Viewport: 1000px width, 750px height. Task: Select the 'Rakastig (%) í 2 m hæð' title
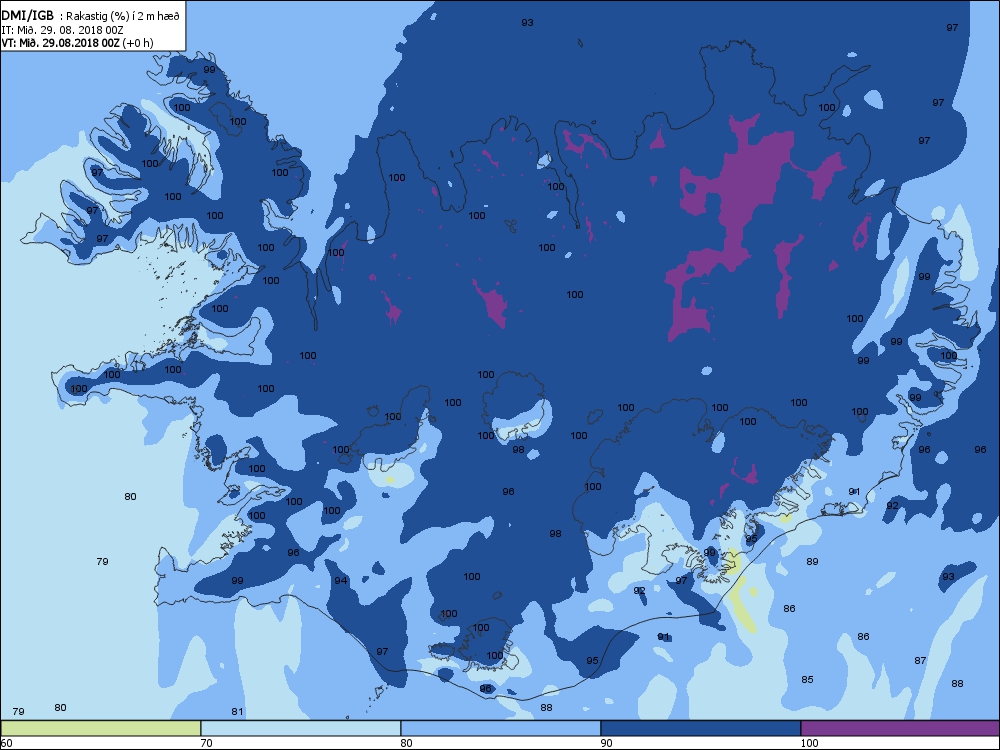(x=123, y=17)
